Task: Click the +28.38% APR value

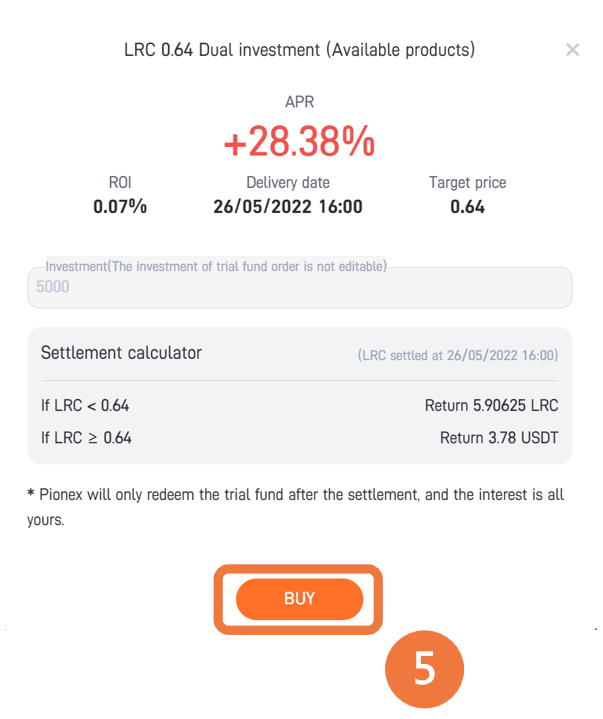Action: tap(299, 142)
